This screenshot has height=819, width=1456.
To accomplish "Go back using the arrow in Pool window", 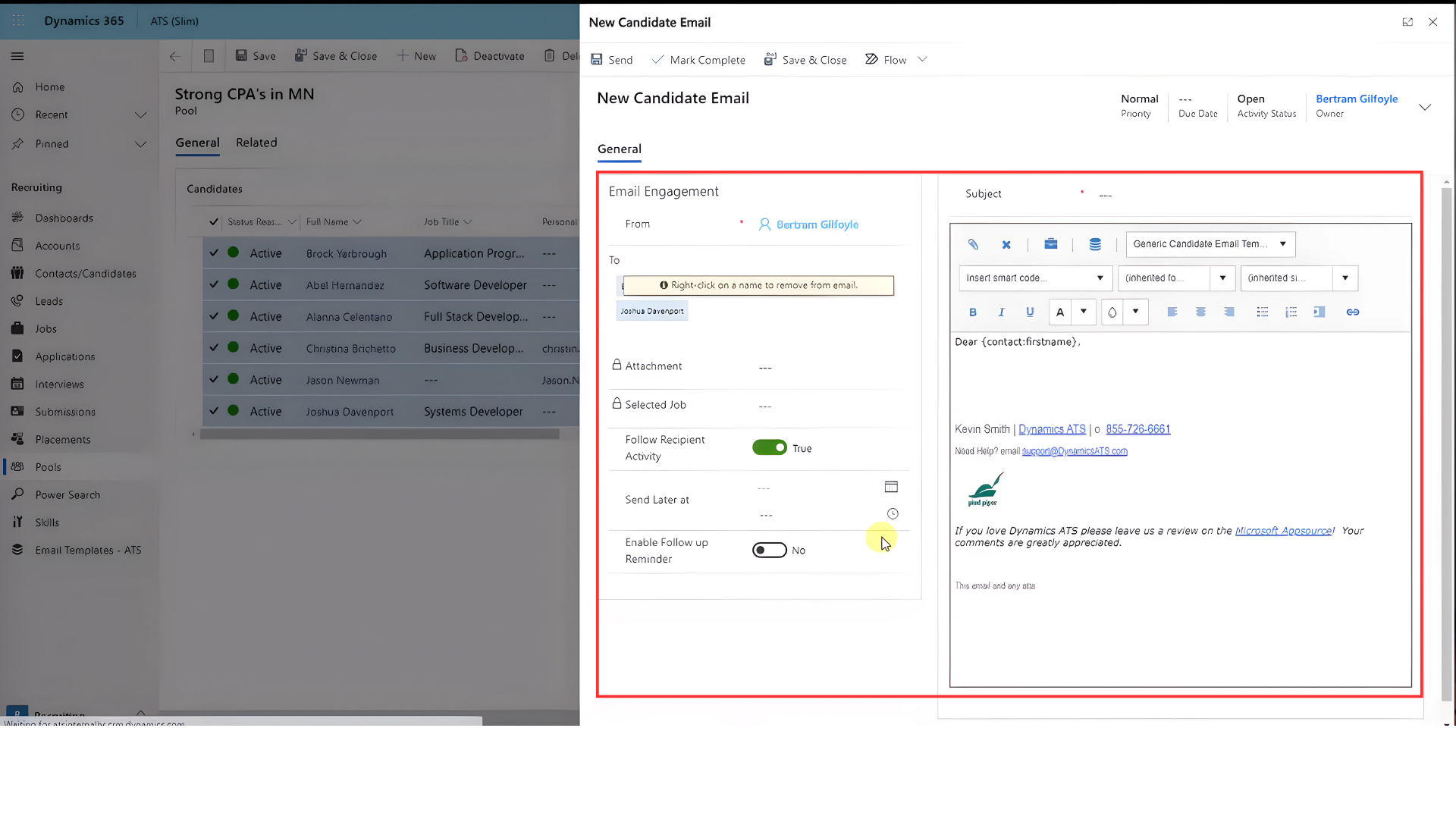I will click(174, 56).
